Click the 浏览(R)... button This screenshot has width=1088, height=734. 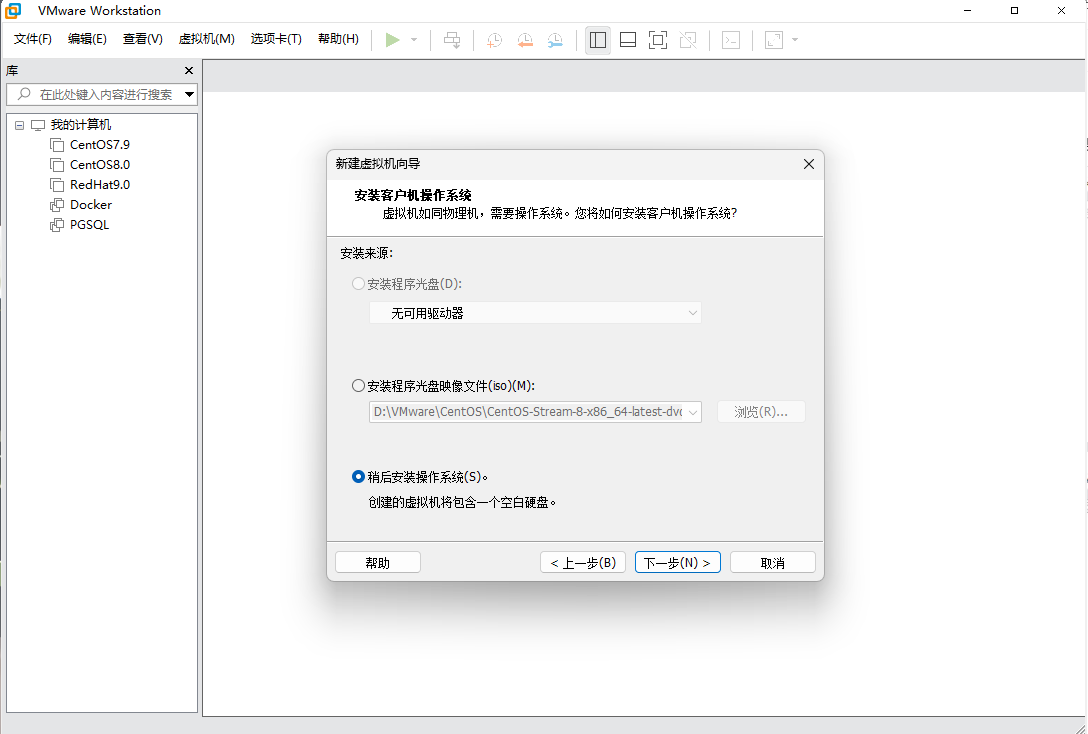(761, 412)
